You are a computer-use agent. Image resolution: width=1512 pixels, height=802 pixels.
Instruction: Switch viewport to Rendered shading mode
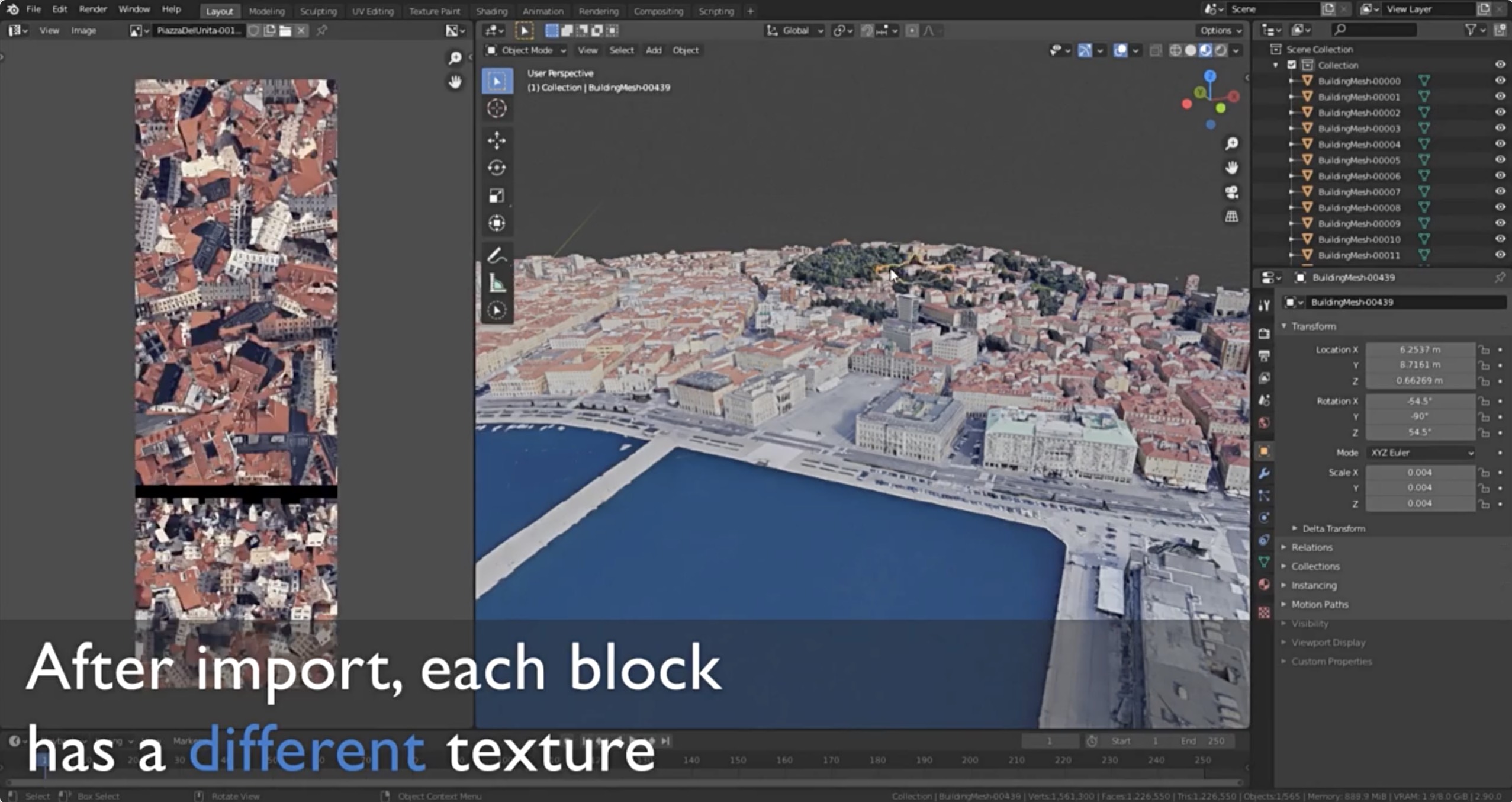pos(1221,51)
